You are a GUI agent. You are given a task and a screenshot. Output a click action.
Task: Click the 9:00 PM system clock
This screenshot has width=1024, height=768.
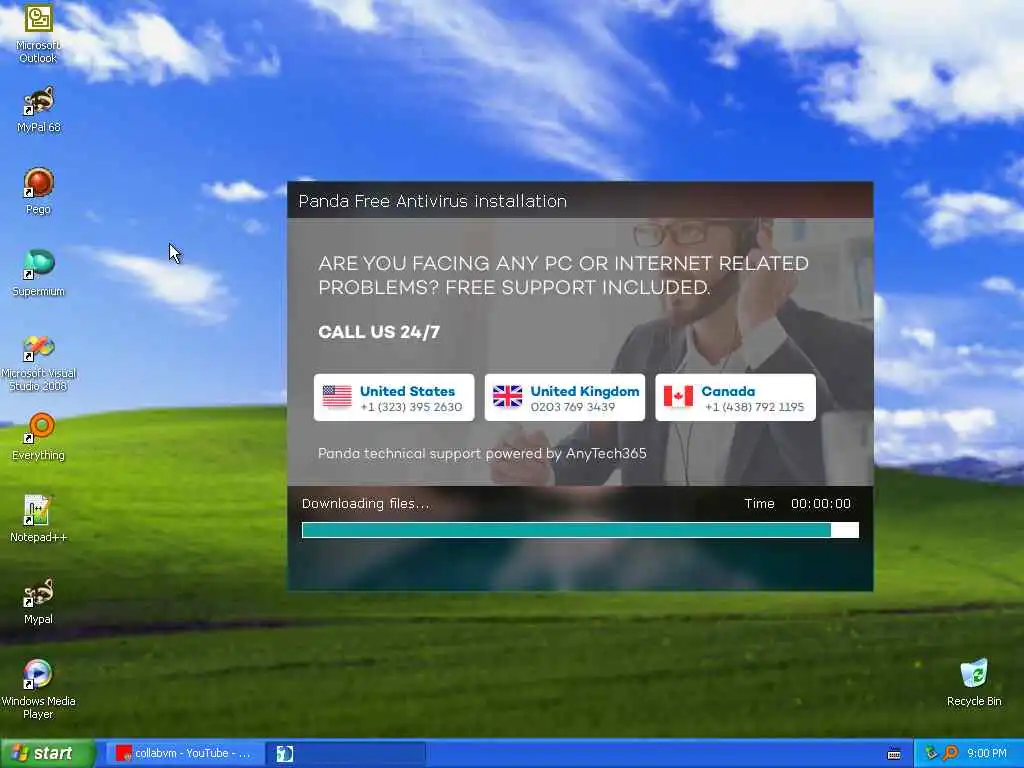(987, 753)
